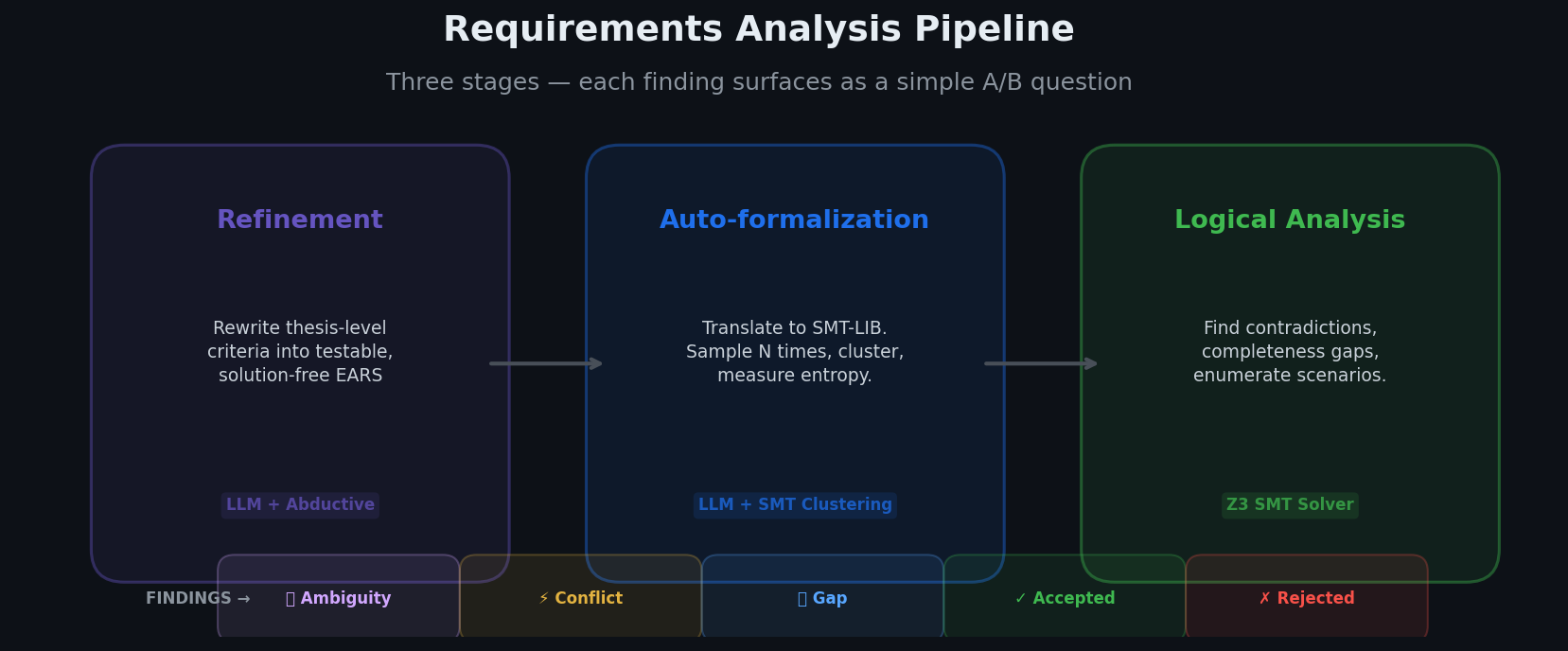
Task: Select the Rejected findings chip
Action: pos(1307,598)
